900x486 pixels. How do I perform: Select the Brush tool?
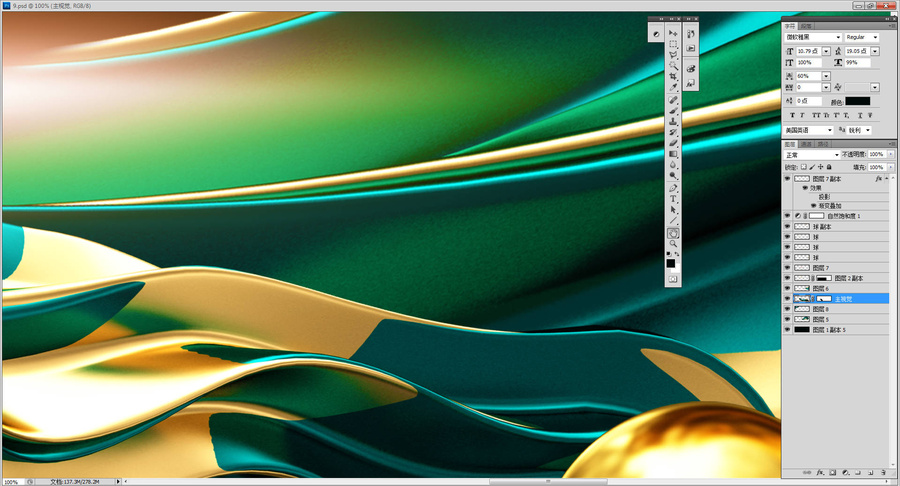pos(673,111)
